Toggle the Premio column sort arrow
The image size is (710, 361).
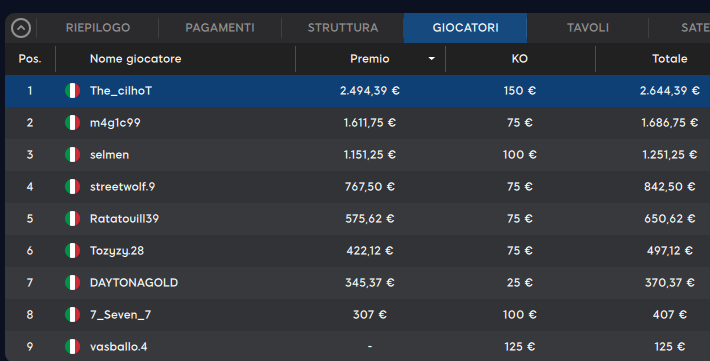[x=432, y=59]
